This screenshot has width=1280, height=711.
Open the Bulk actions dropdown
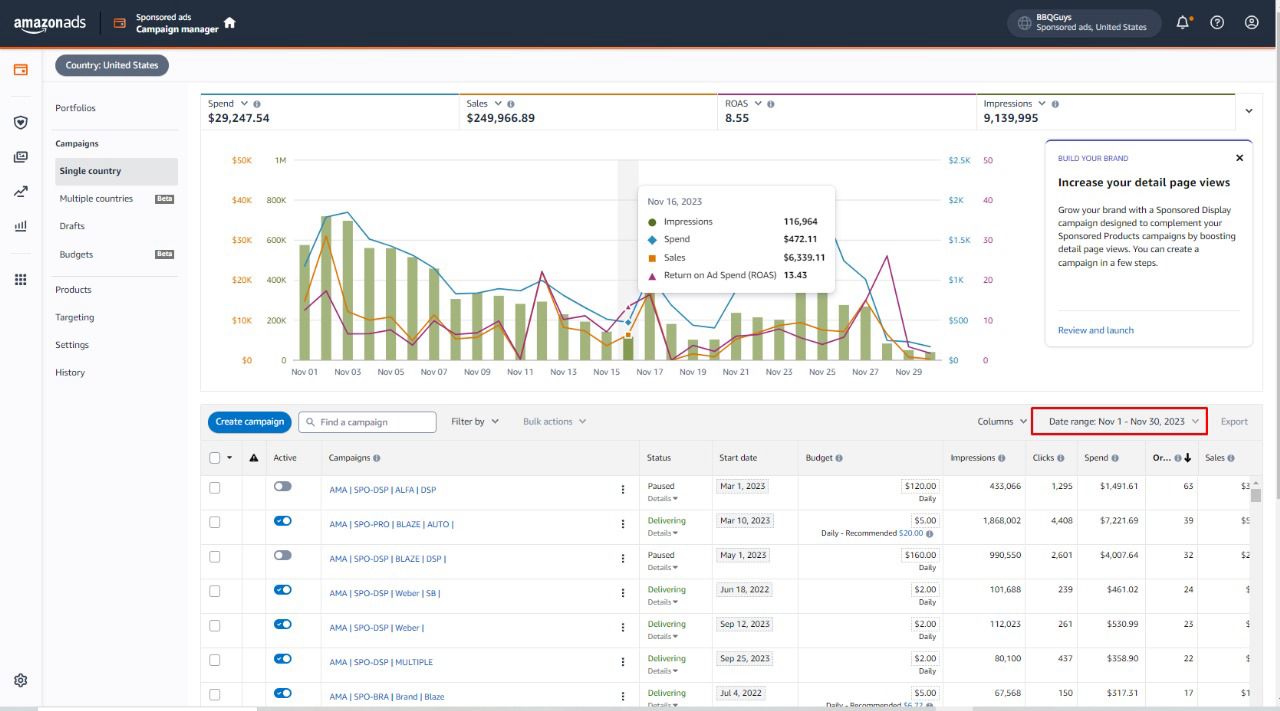[x=555, y=422]
